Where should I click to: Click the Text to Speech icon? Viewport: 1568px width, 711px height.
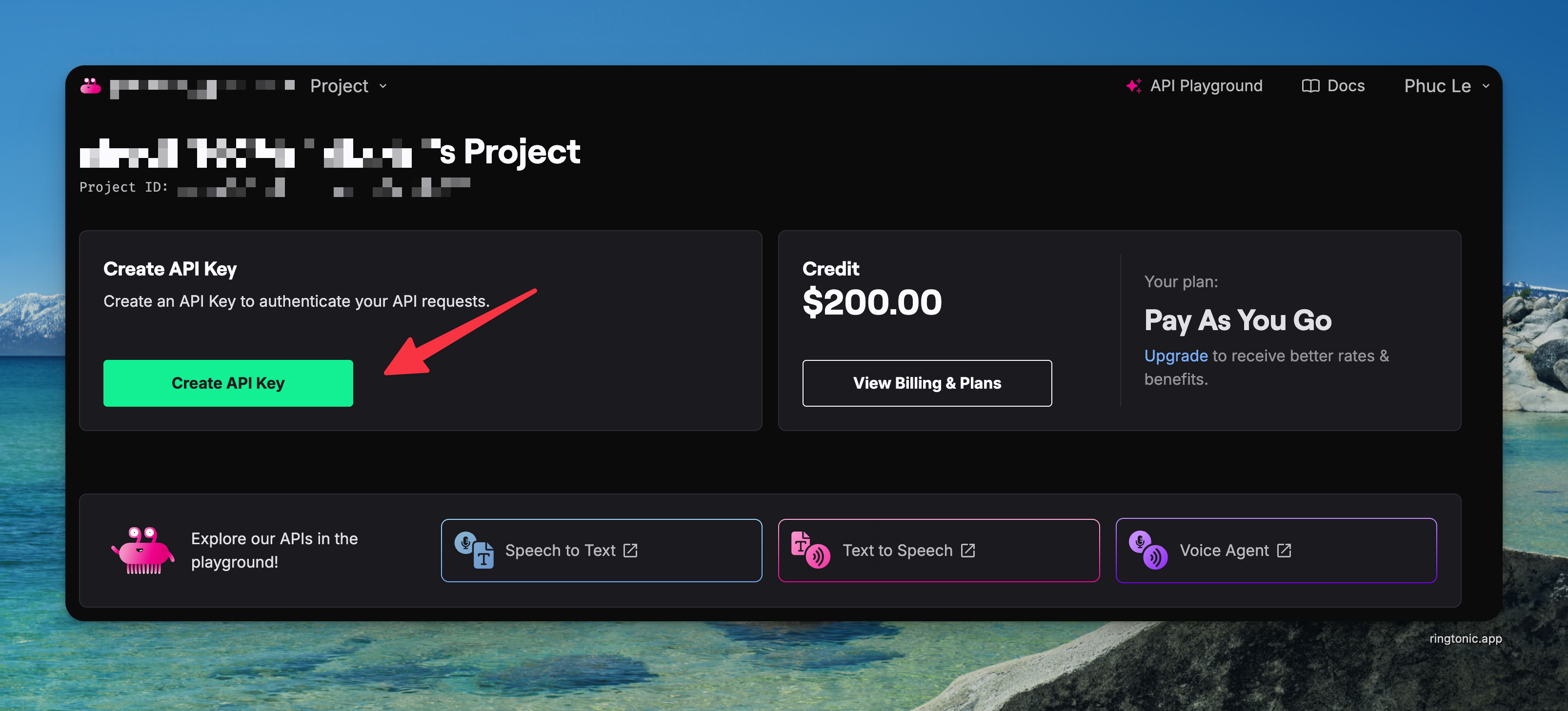[x=810, y=550]
